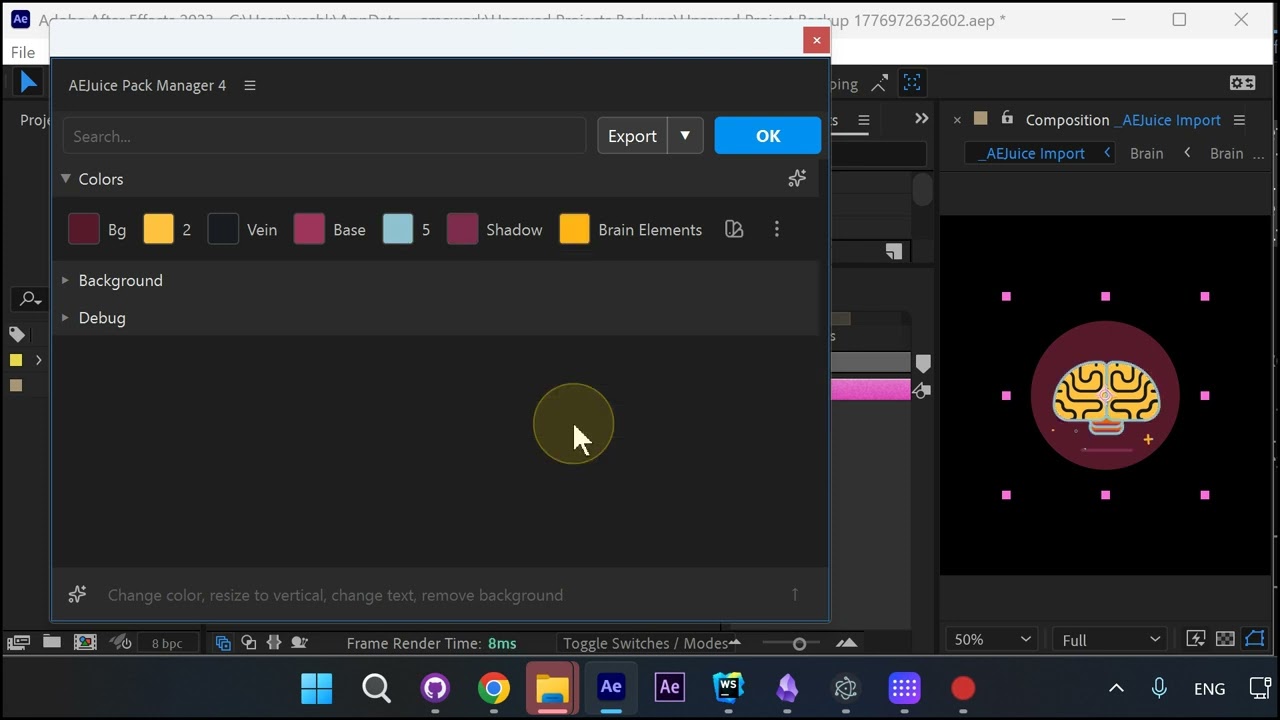Viewport: 1280px width, 720px height.
Task: Click the AI prompt input field
Action: [x=440, y=595]
